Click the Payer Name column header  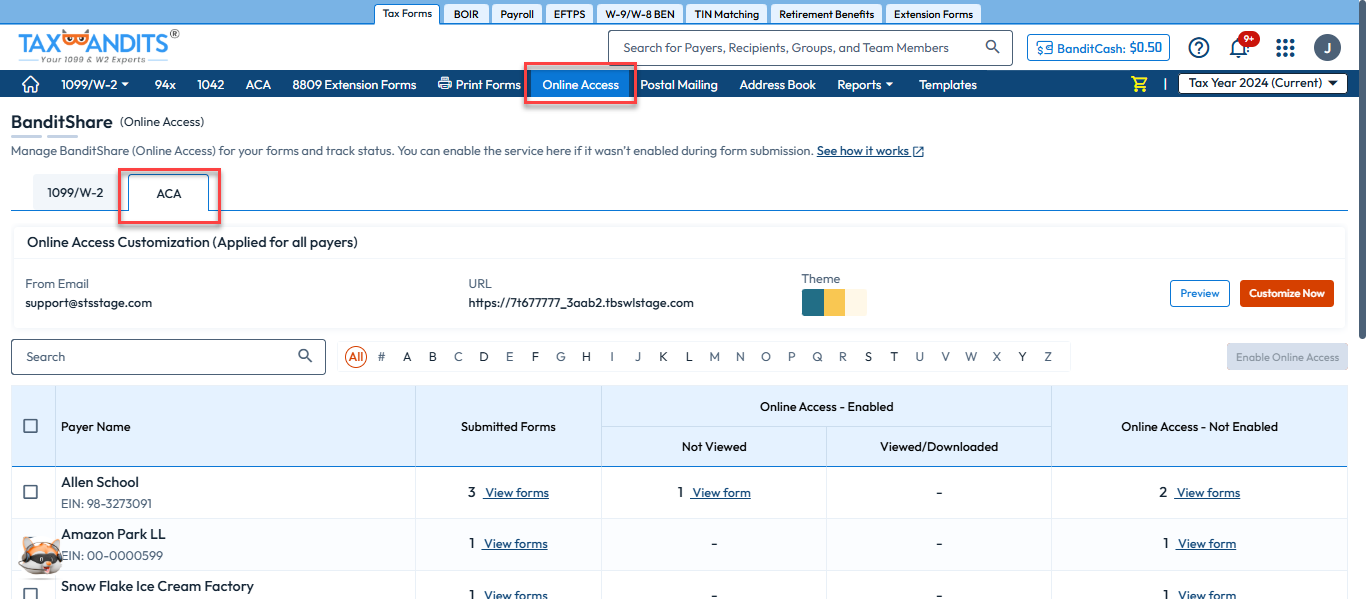click(96, 427)
